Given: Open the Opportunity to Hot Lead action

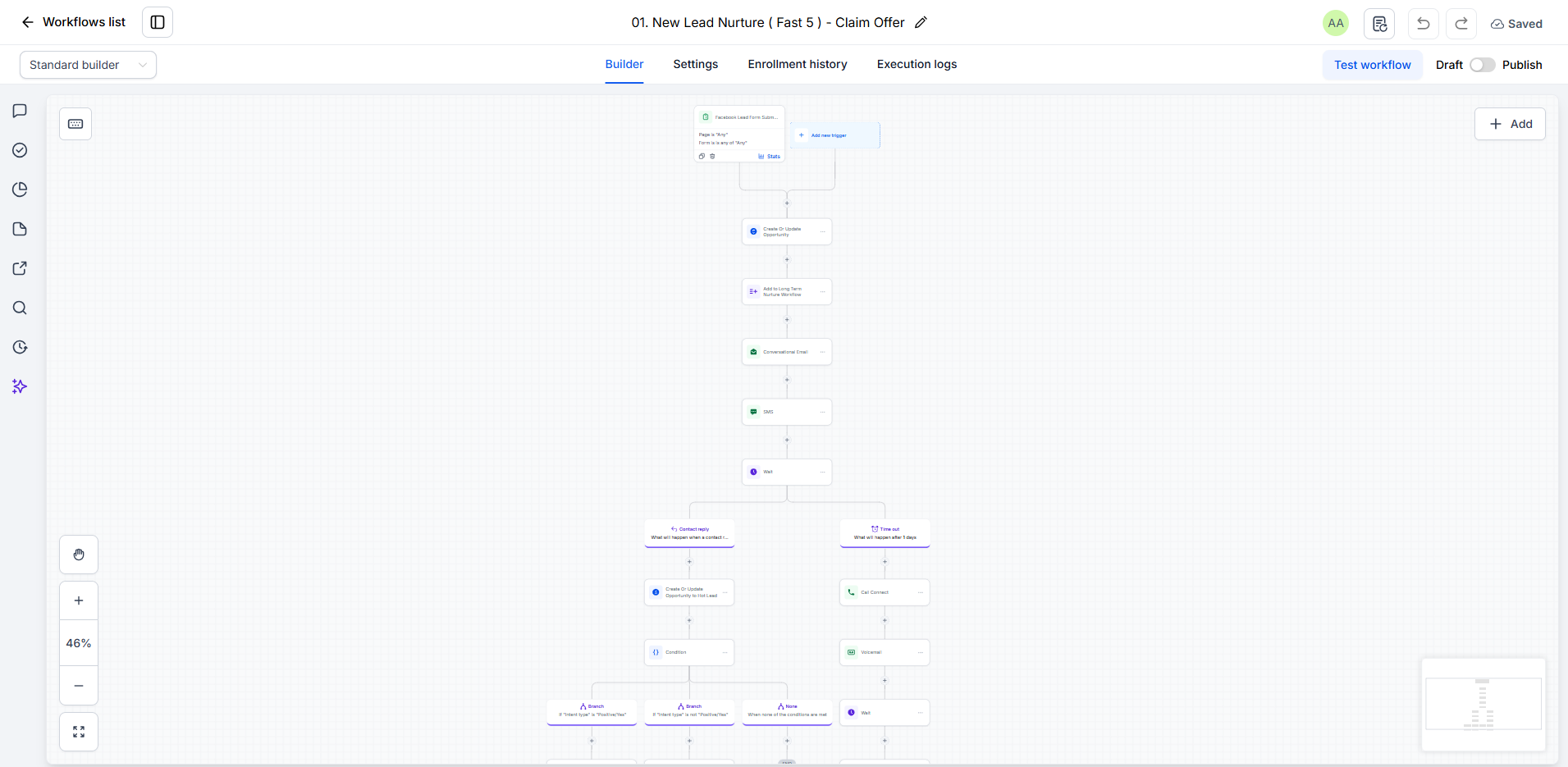Looking at the screenshot, I should (689, 592).
